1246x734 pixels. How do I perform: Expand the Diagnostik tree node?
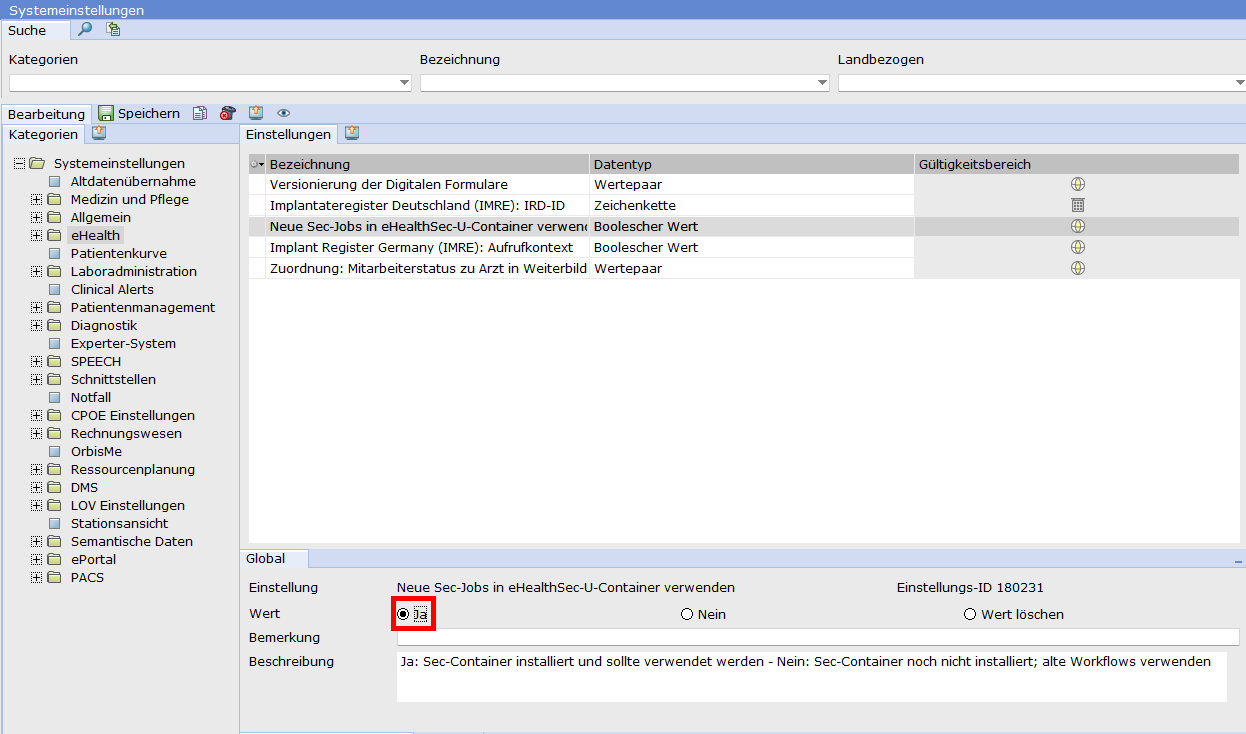(36, 325)
